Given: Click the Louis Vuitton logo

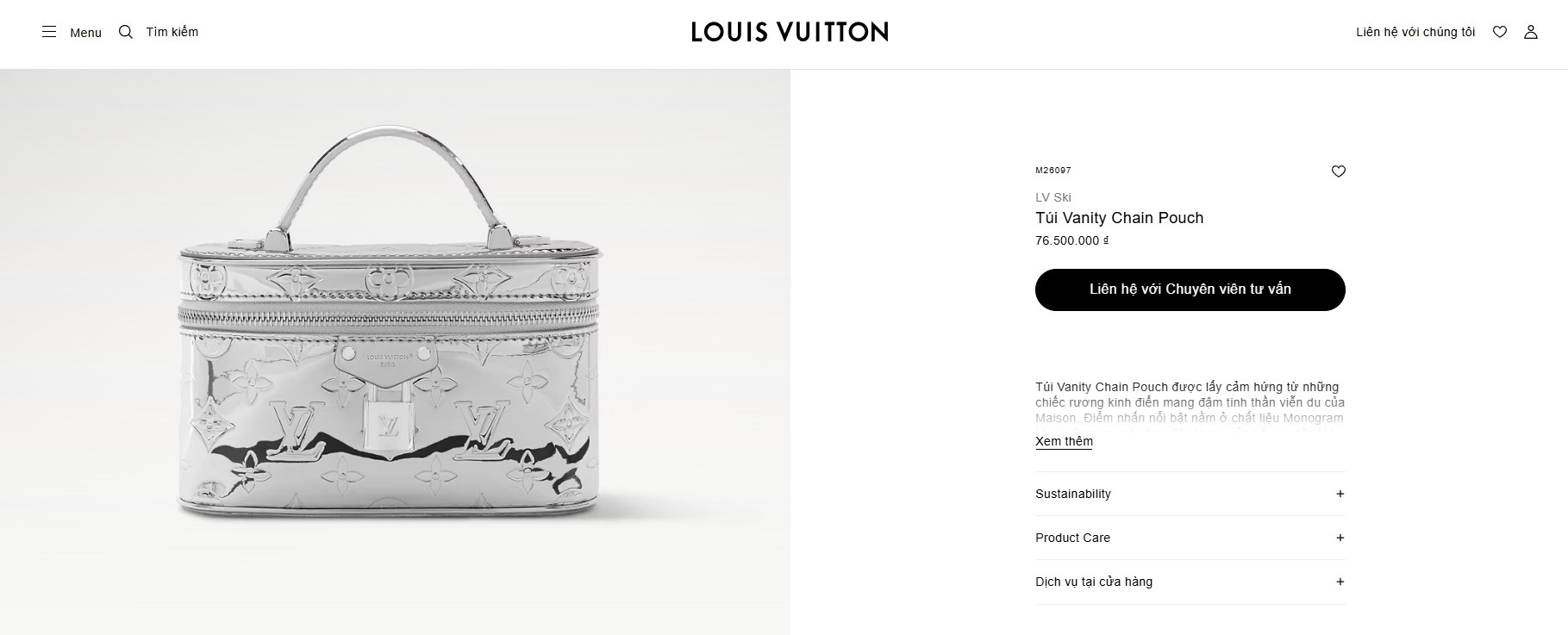Looking at the screenshot, I should 790,33.
